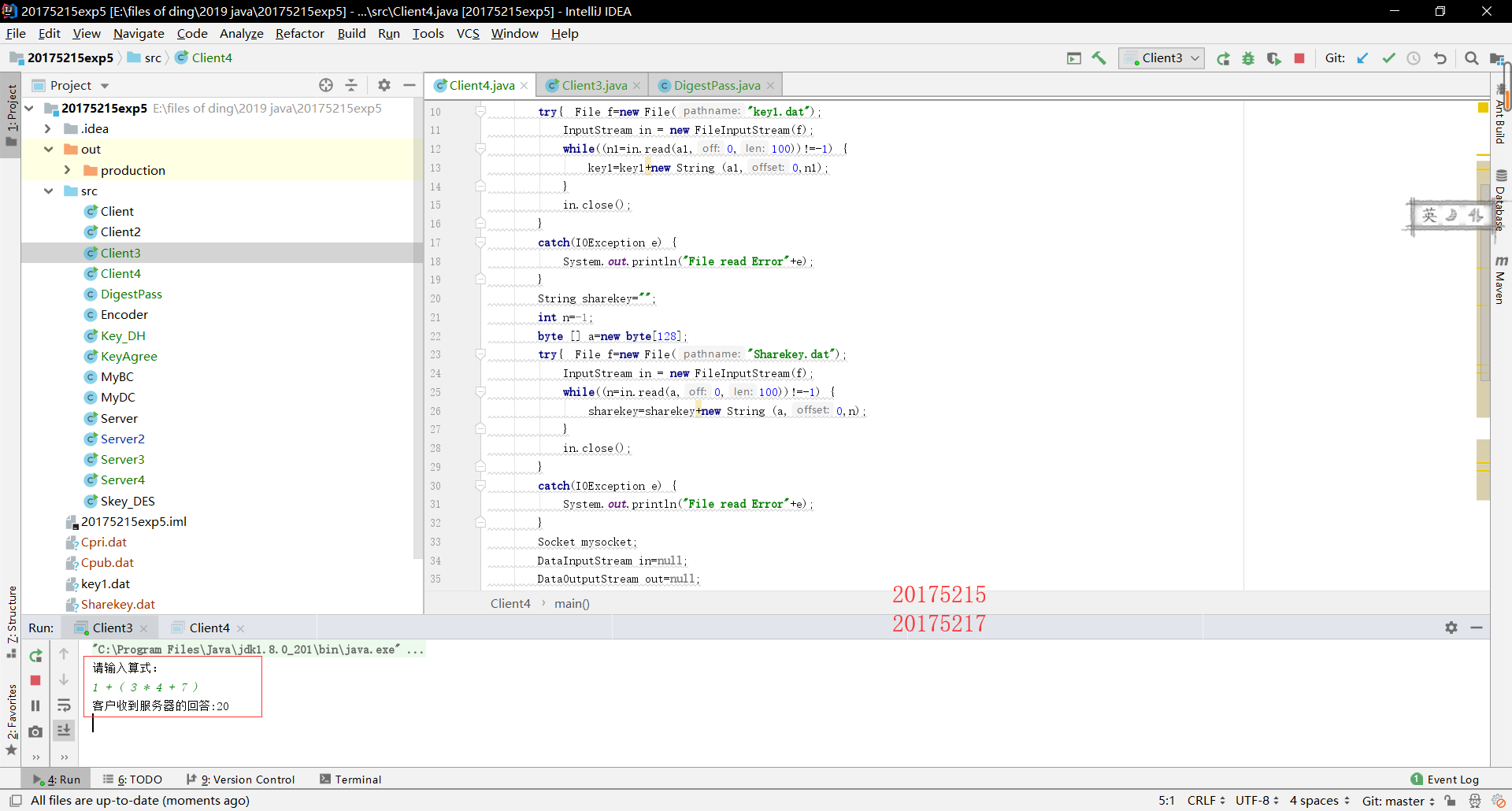Open the 4 spaces indent settings
The height and width of the screenshot is (811, 1512).
(1319, 801)
